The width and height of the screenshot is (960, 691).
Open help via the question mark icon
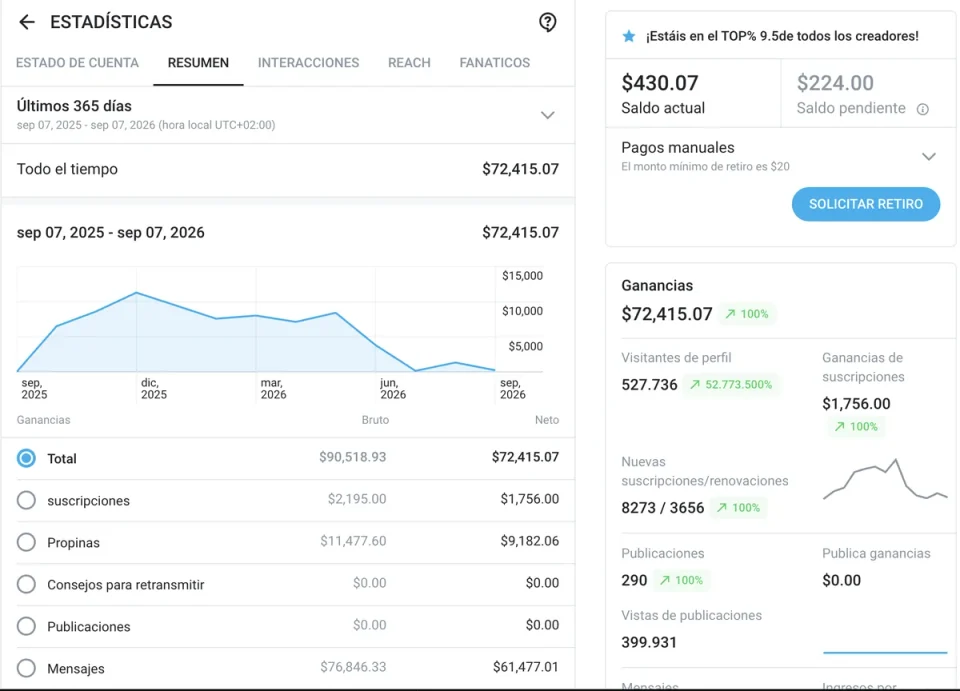(547, 22)
